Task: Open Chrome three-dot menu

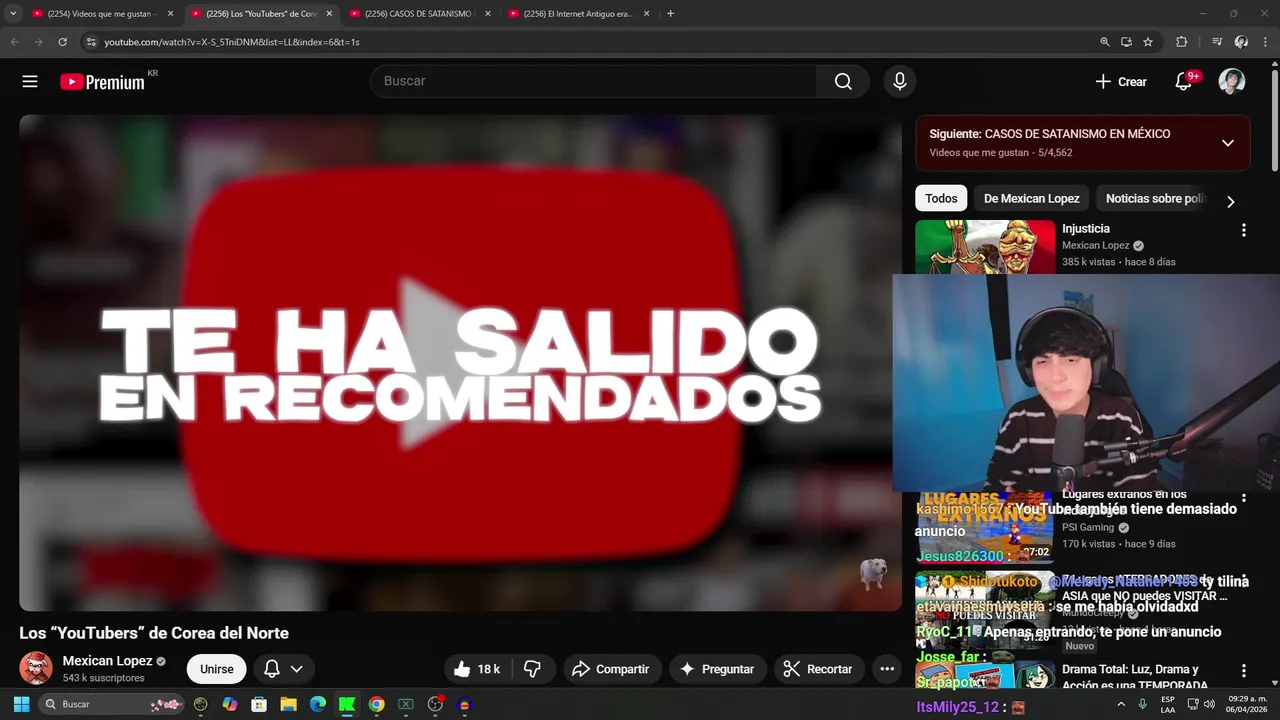Action: (x=1266, y=42)
